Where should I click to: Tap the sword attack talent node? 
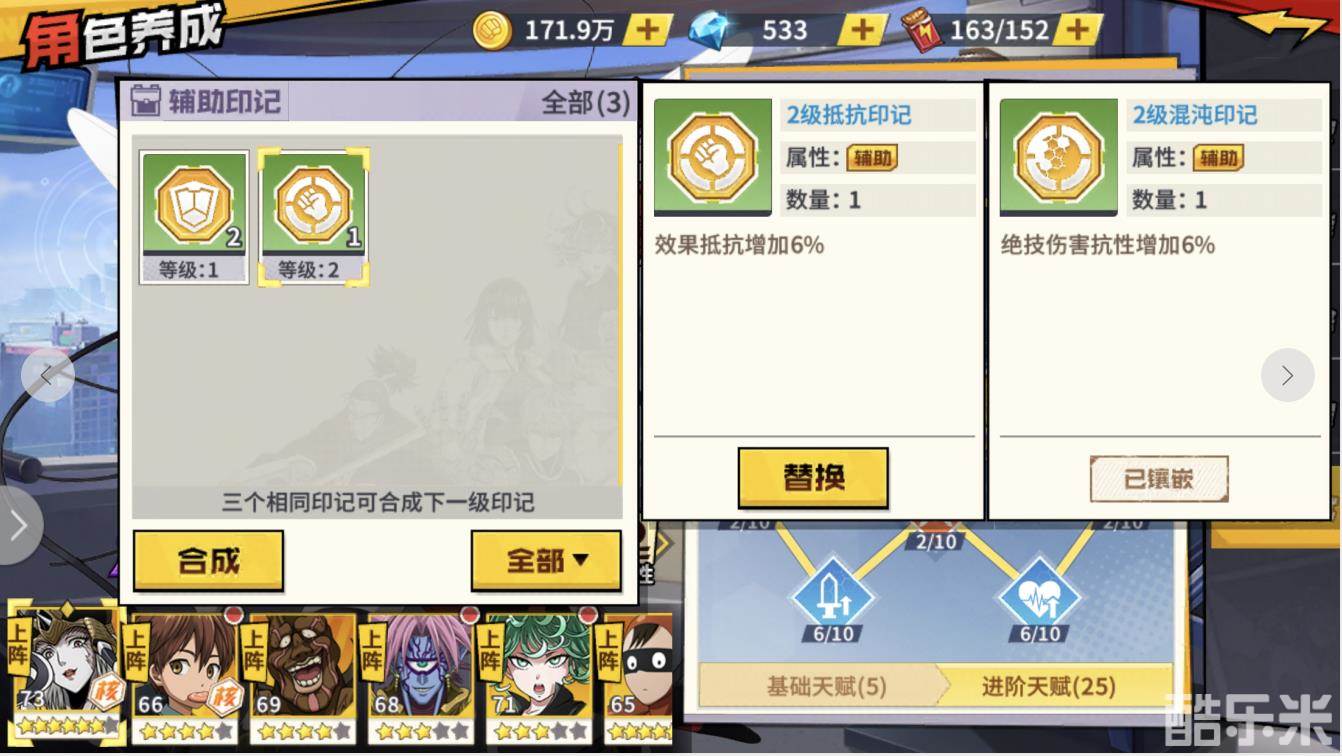(832, 600)
